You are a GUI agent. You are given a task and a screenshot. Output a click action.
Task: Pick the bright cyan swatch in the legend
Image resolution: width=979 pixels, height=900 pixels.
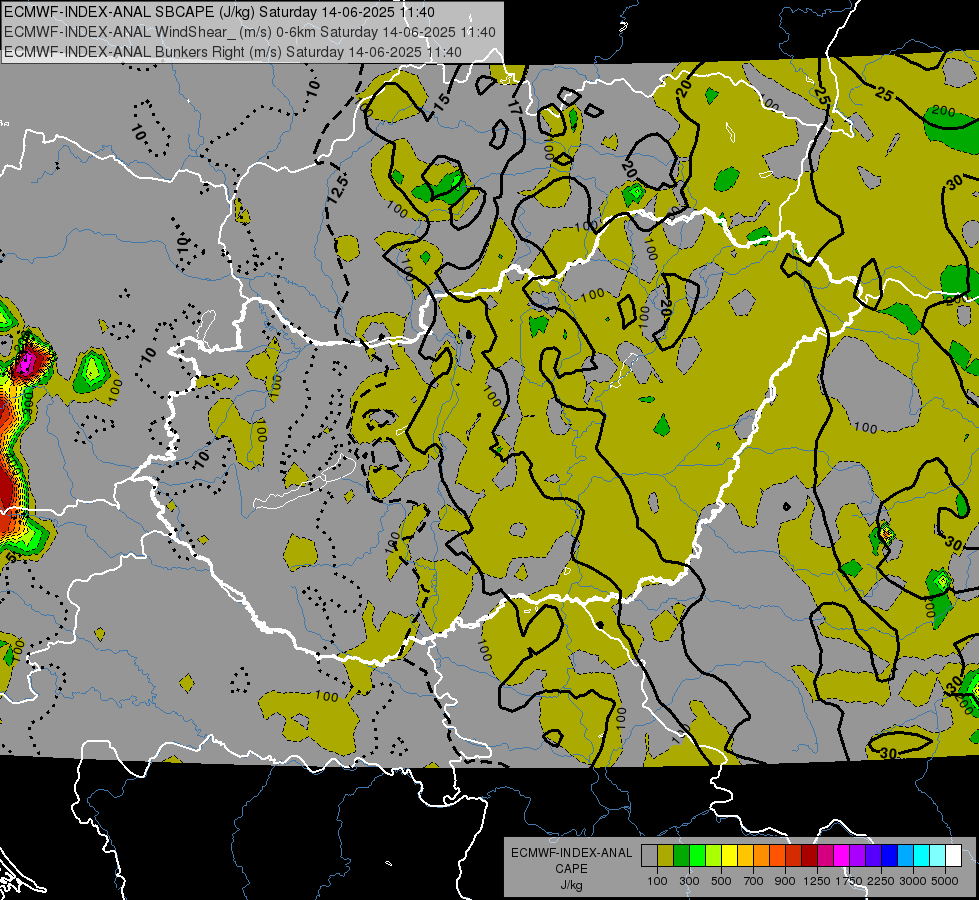coord(922,856)
